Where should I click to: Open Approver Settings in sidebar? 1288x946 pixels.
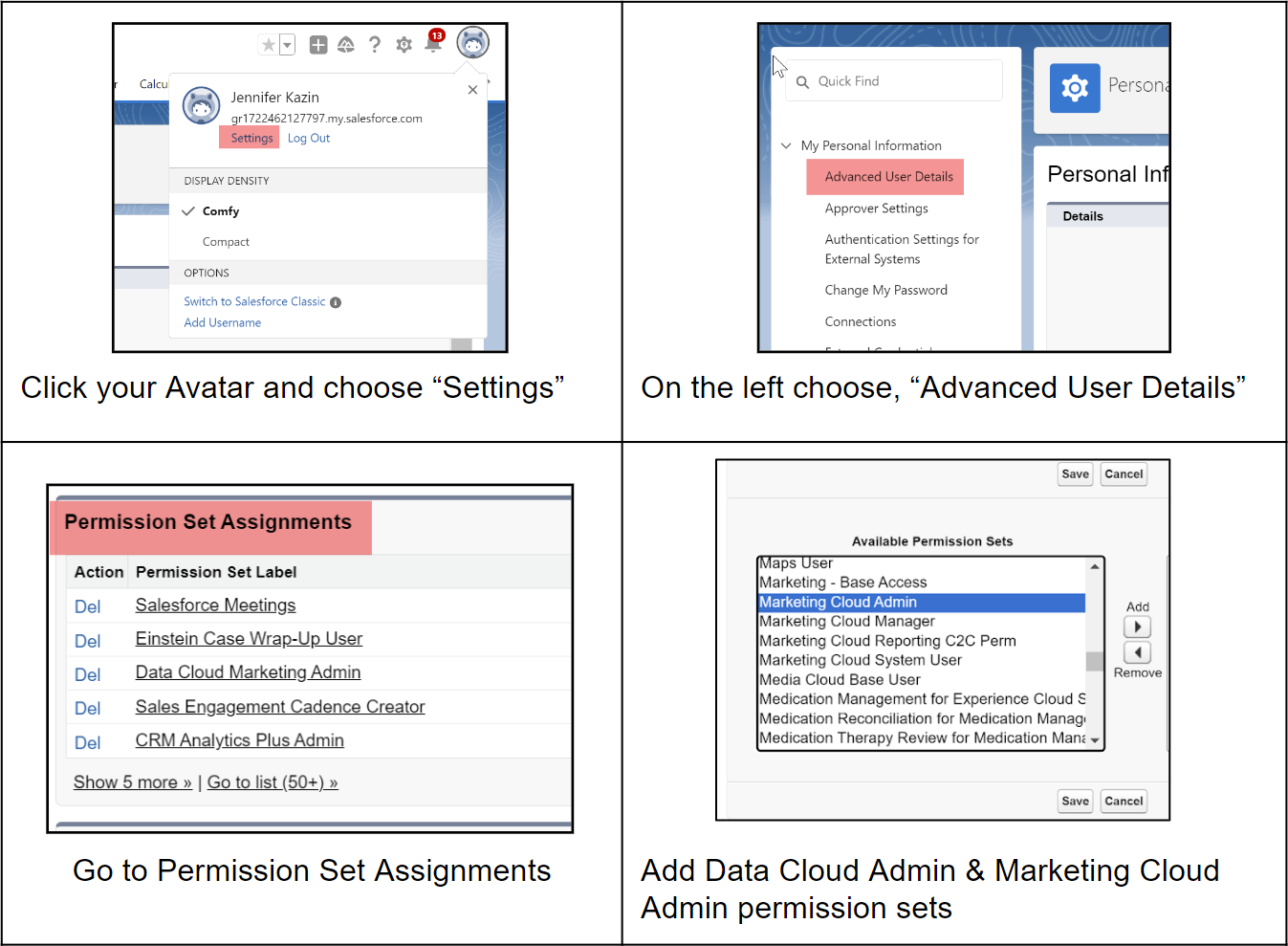pyautogui.click(x=876, y=209)
